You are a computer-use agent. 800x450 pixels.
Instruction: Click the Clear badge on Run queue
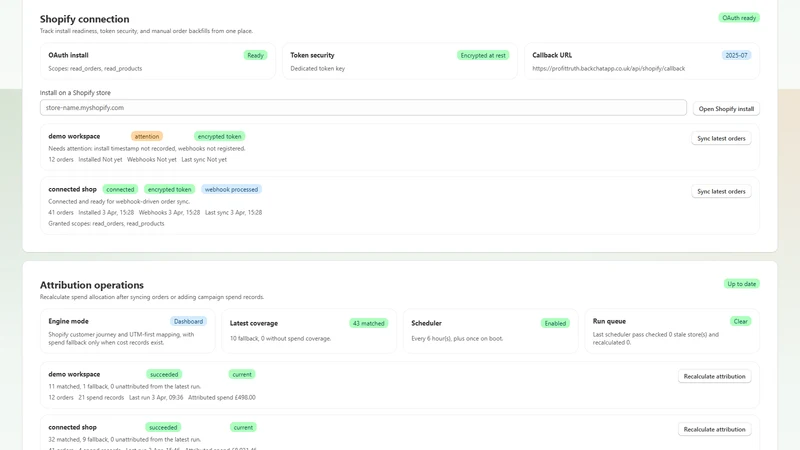(740, 321)
